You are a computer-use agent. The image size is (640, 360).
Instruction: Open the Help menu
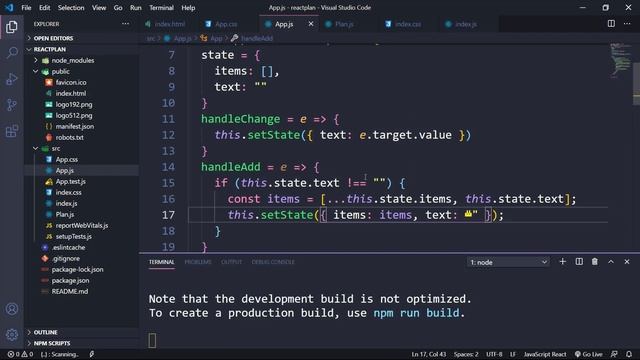(x=188, y=7)
